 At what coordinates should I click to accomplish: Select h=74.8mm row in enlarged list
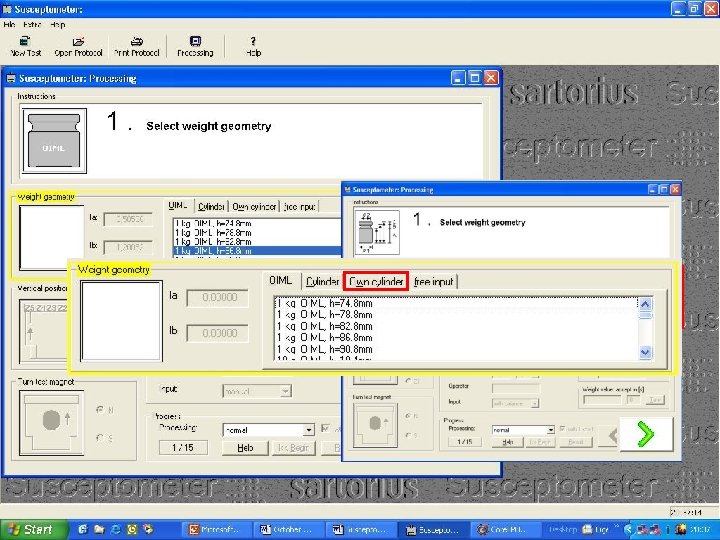[455, 304]
